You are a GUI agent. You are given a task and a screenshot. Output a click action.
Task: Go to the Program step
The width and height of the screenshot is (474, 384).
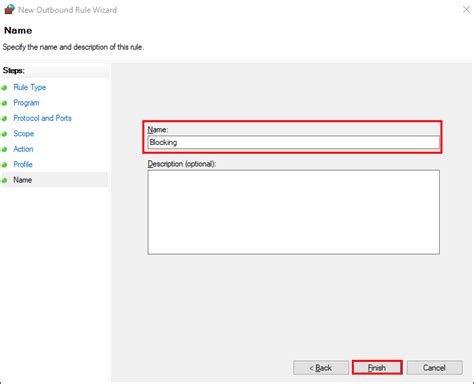click(26, 103)
